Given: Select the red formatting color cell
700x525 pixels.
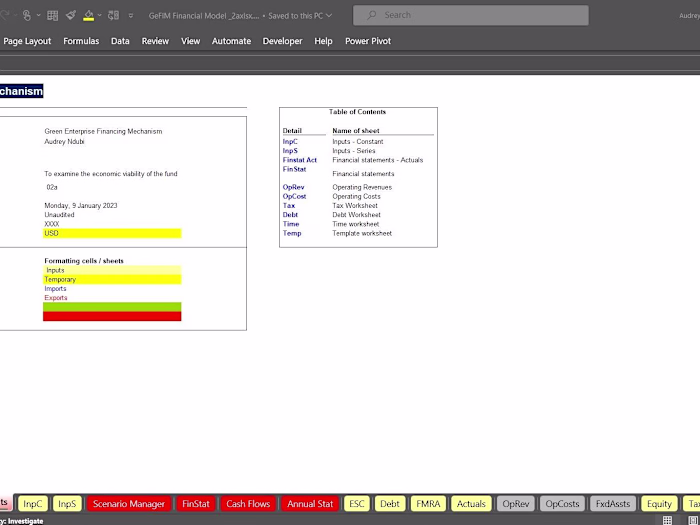Looking at the screenshot, I should tap(112, 316).
